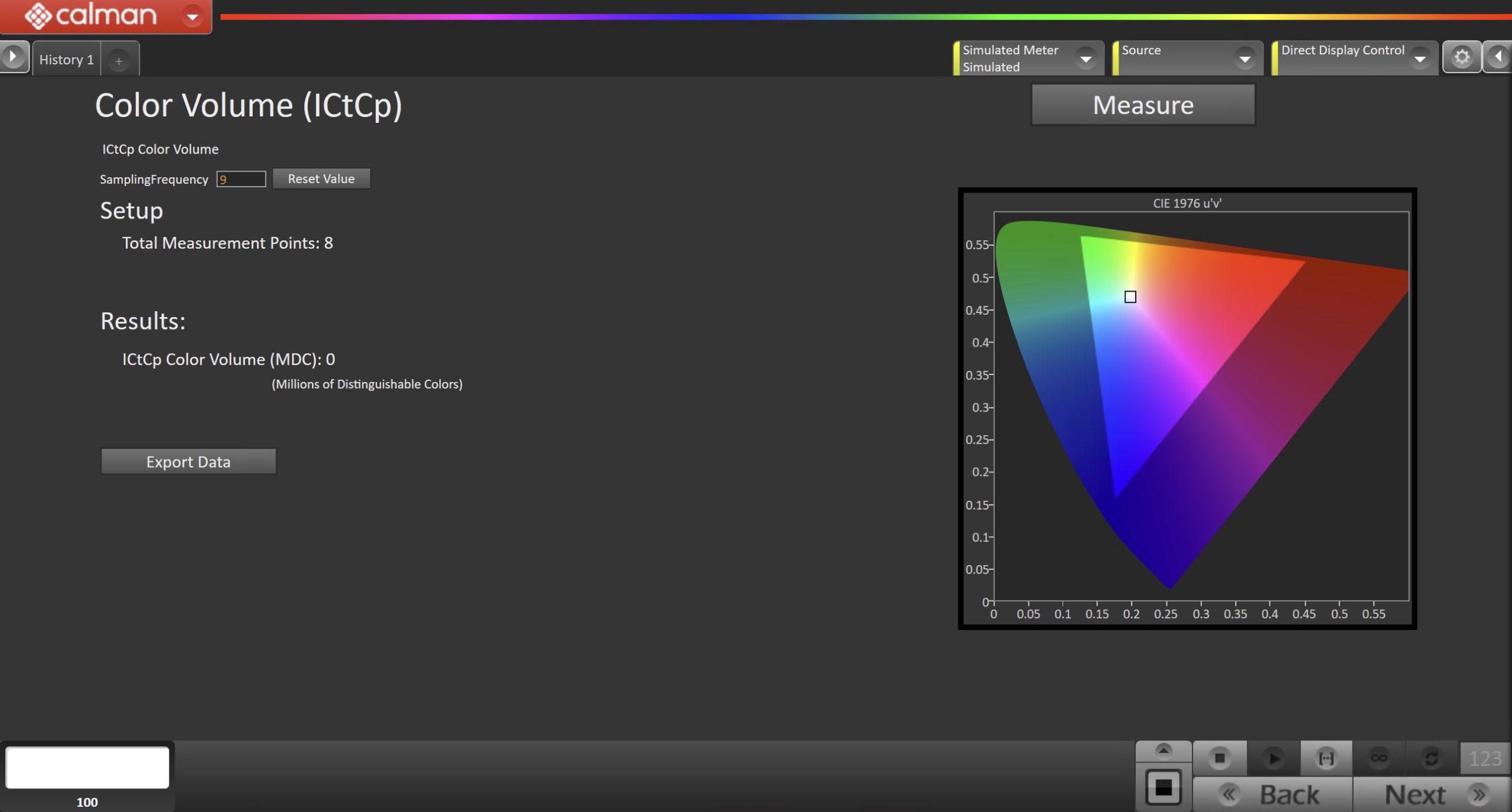Collapse the right panel arrow icon
Screen dimensions: 1512x812
[x=1498, y=57]
